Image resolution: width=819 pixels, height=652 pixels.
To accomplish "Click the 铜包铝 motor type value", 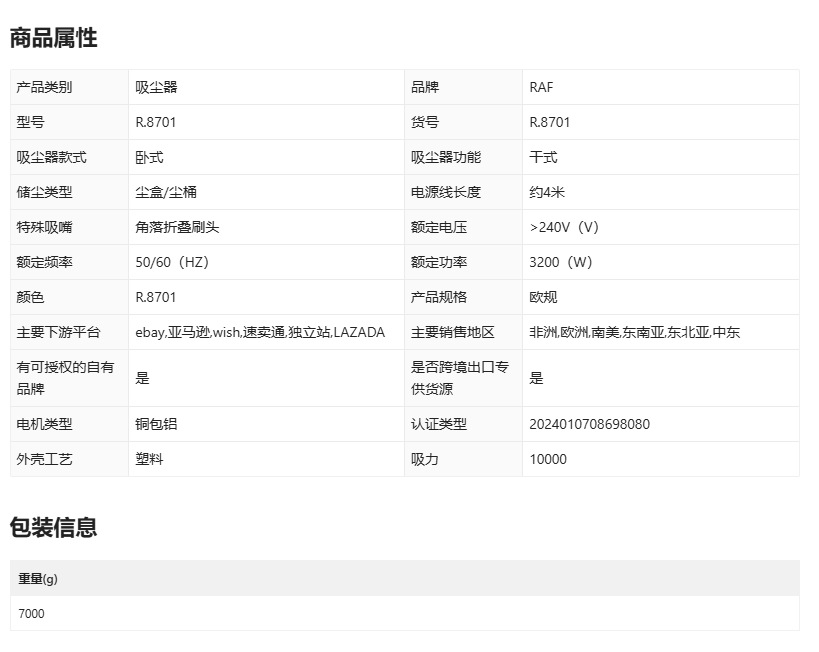I will pos(156,424).
